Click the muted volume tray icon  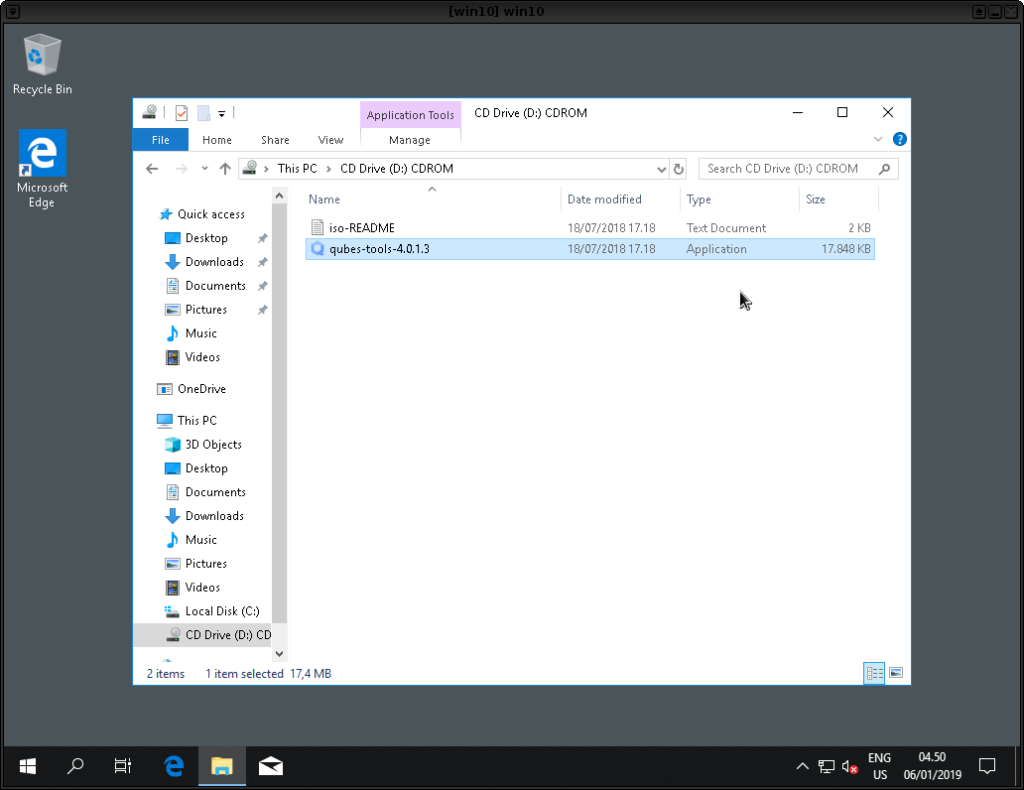[850, 766]
